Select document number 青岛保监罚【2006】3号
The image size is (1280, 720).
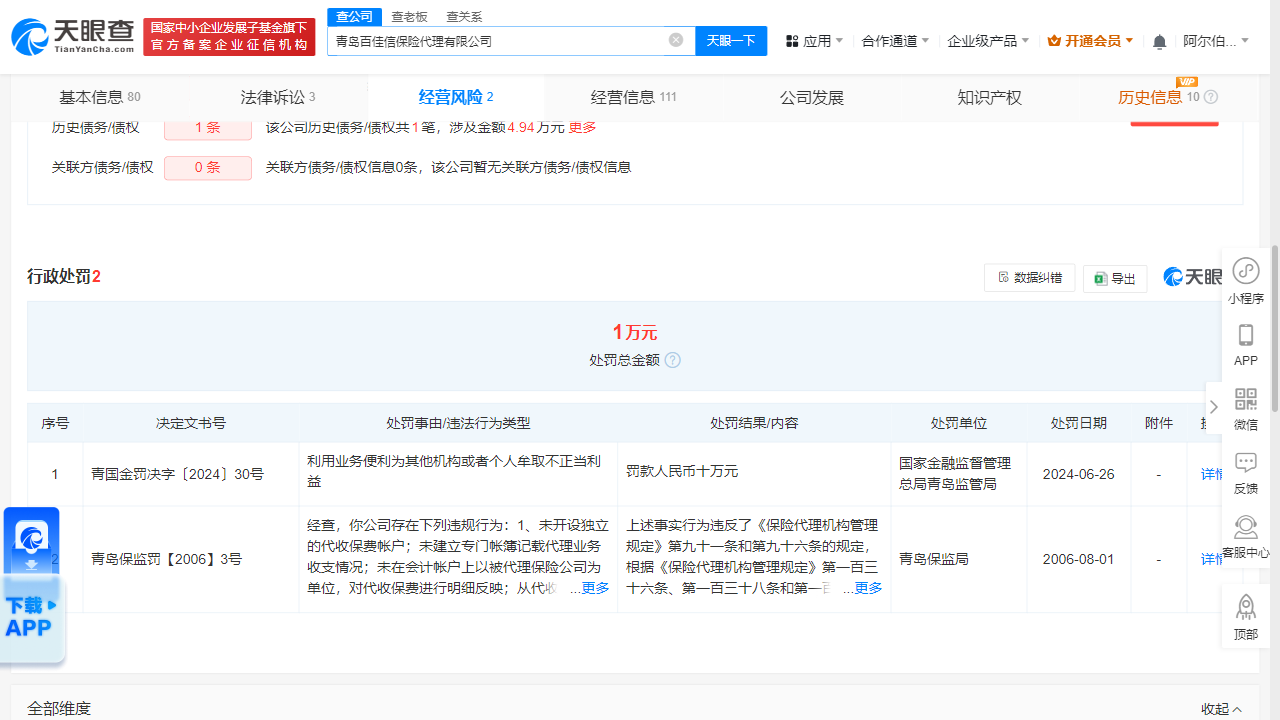(x=166, y=559)
